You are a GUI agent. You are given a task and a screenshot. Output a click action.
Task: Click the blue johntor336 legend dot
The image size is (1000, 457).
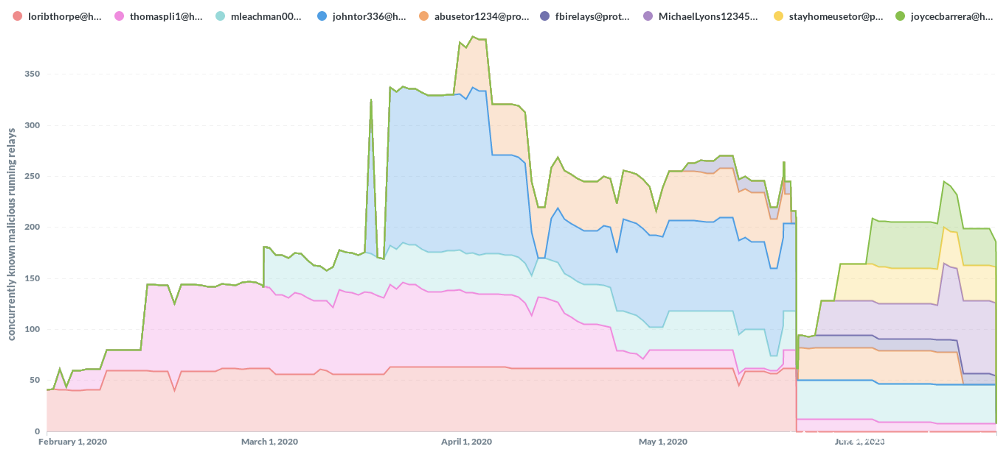322,17
